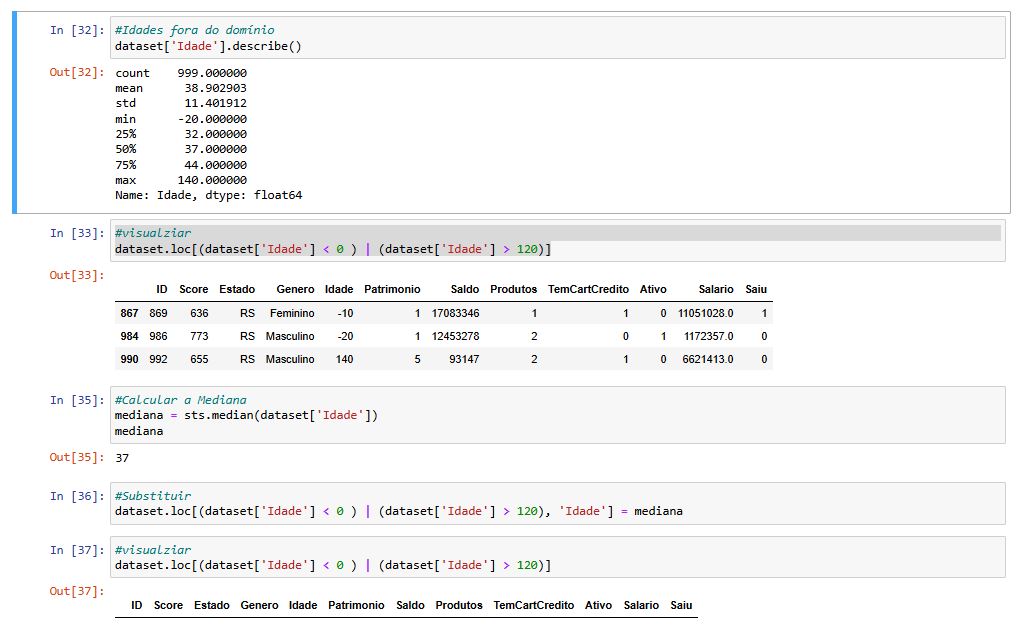The width and height of the screenshot is (1018, 628).
Task: Click the Out[32] output prompt label
Action: coord(77,73)
